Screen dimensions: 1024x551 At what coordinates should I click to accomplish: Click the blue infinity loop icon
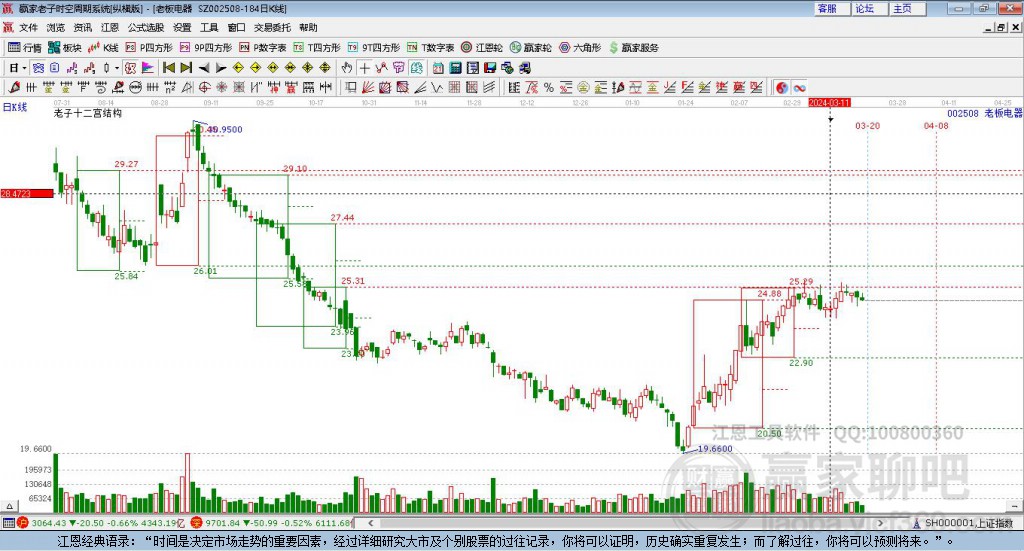coord(799,87)
